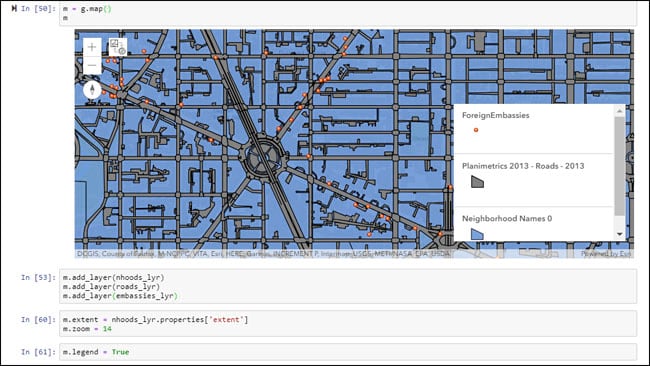Click the map zoom out minus button

click(92, 65)
